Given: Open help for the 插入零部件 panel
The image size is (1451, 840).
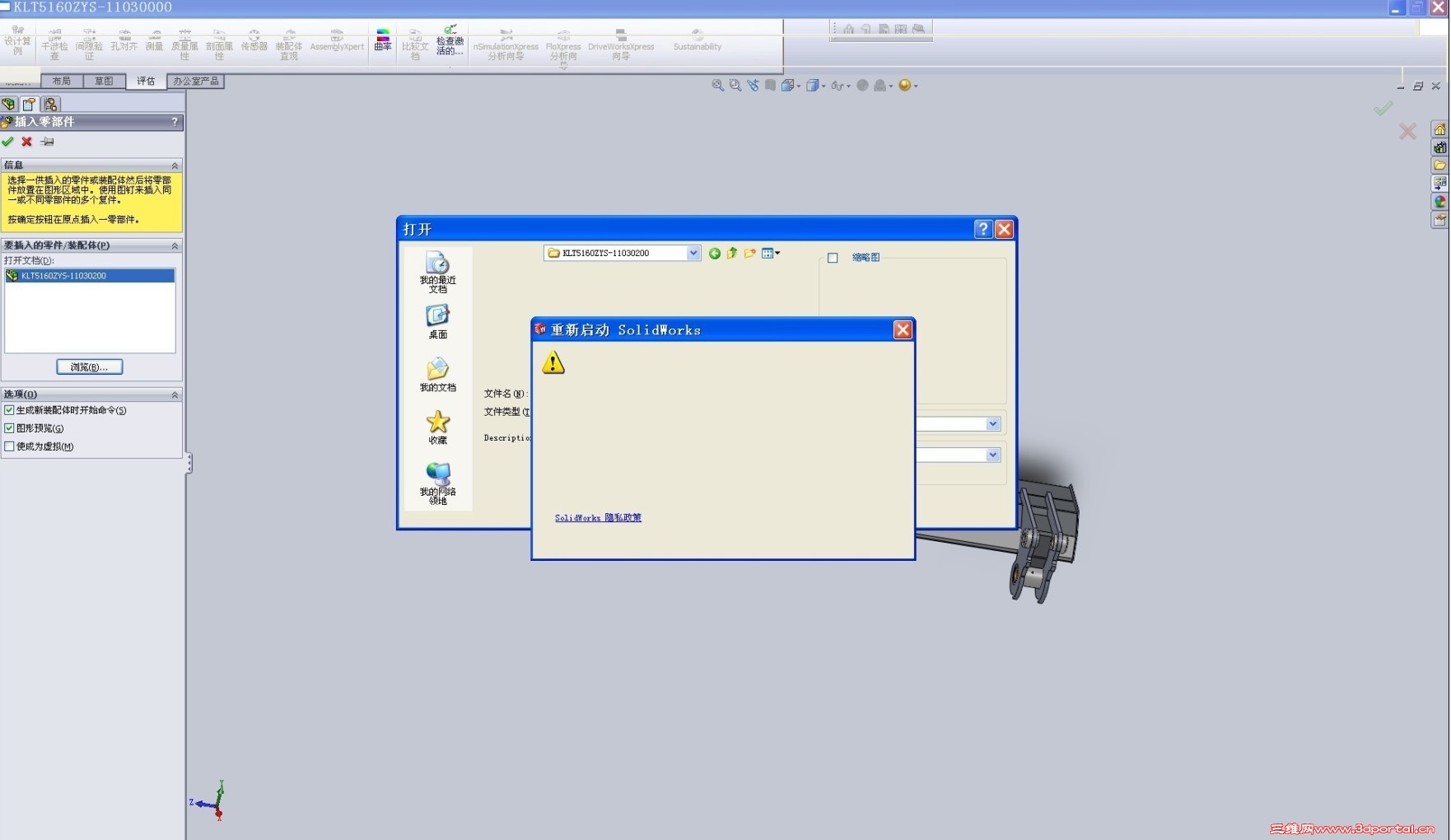Looking at the screenshot, I should click(x=175, y=122).
